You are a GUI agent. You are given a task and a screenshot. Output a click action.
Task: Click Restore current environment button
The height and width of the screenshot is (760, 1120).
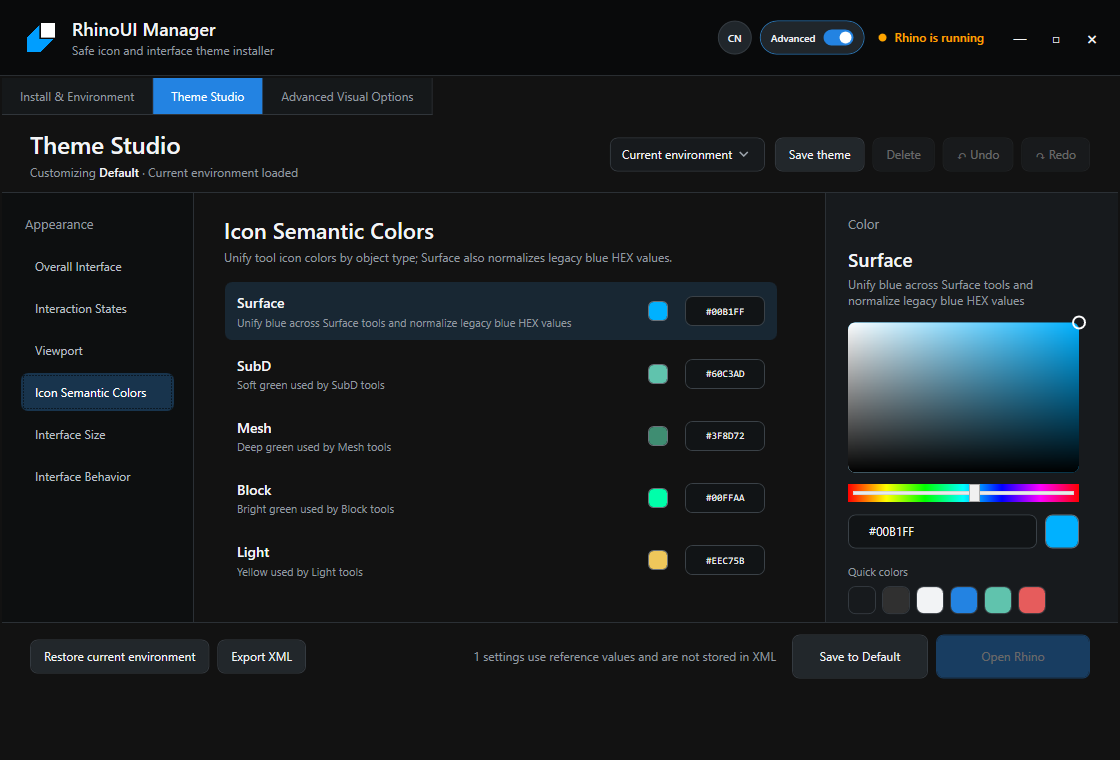coord(119,656)
